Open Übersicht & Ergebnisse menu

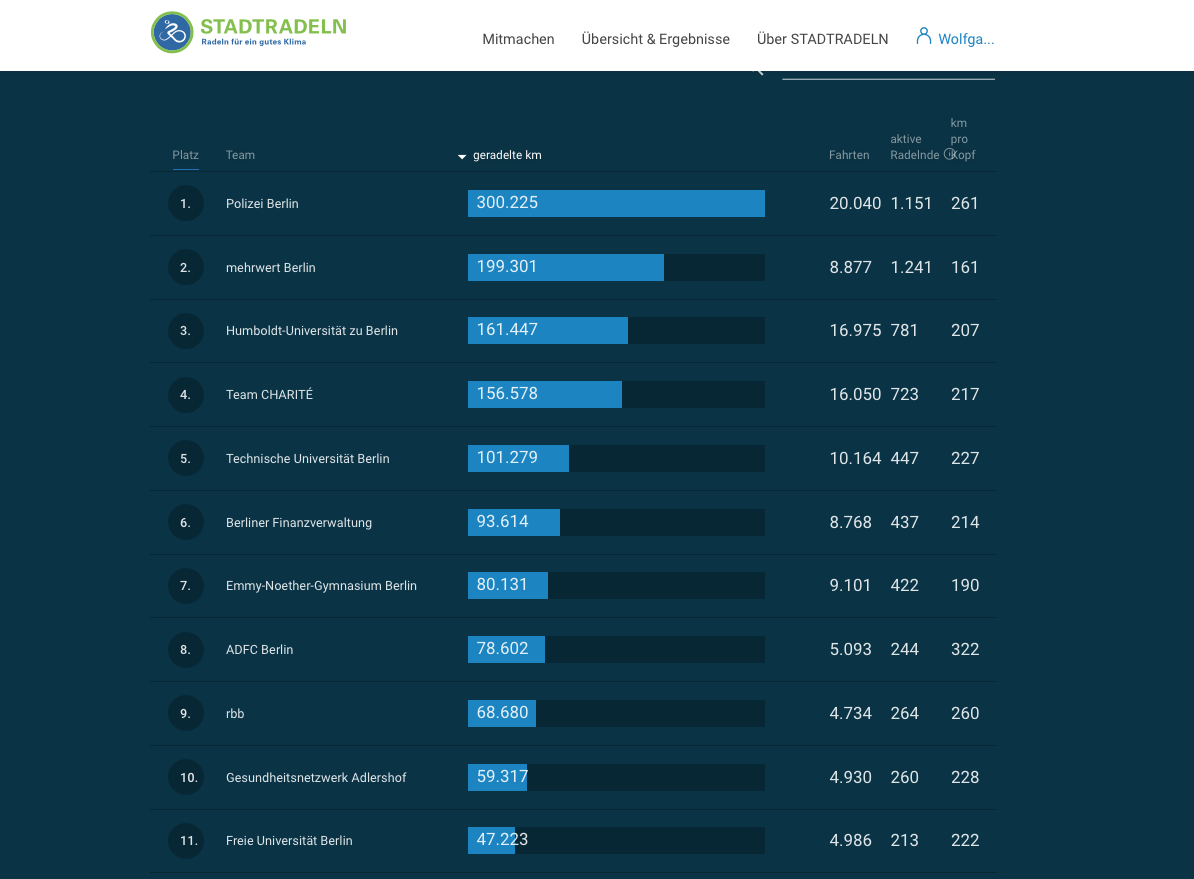point(656,39)
